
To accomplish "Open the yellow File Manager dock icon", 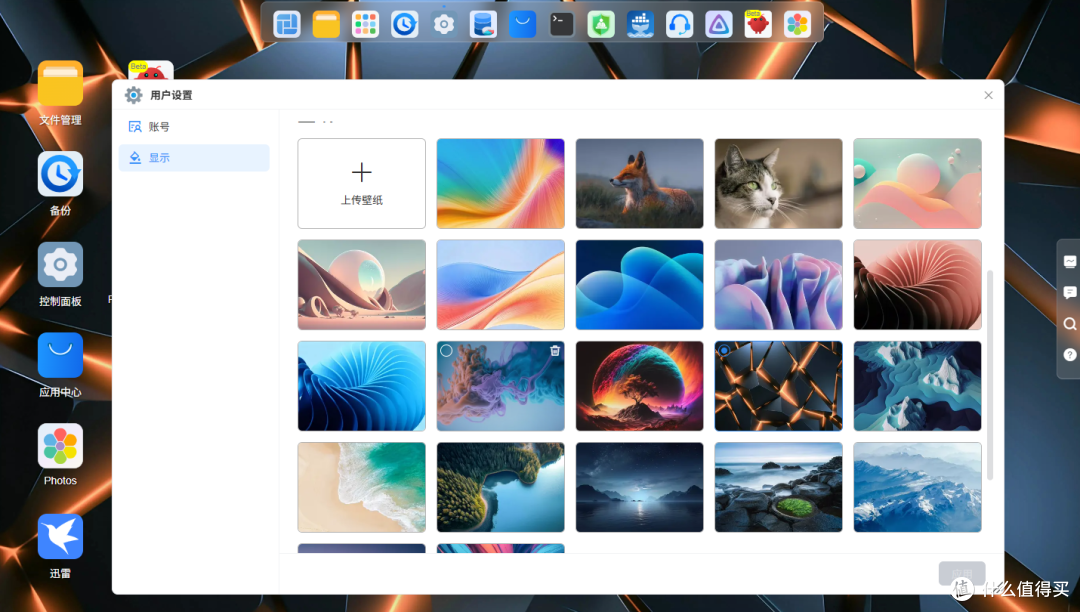I will tap(326, 25).
